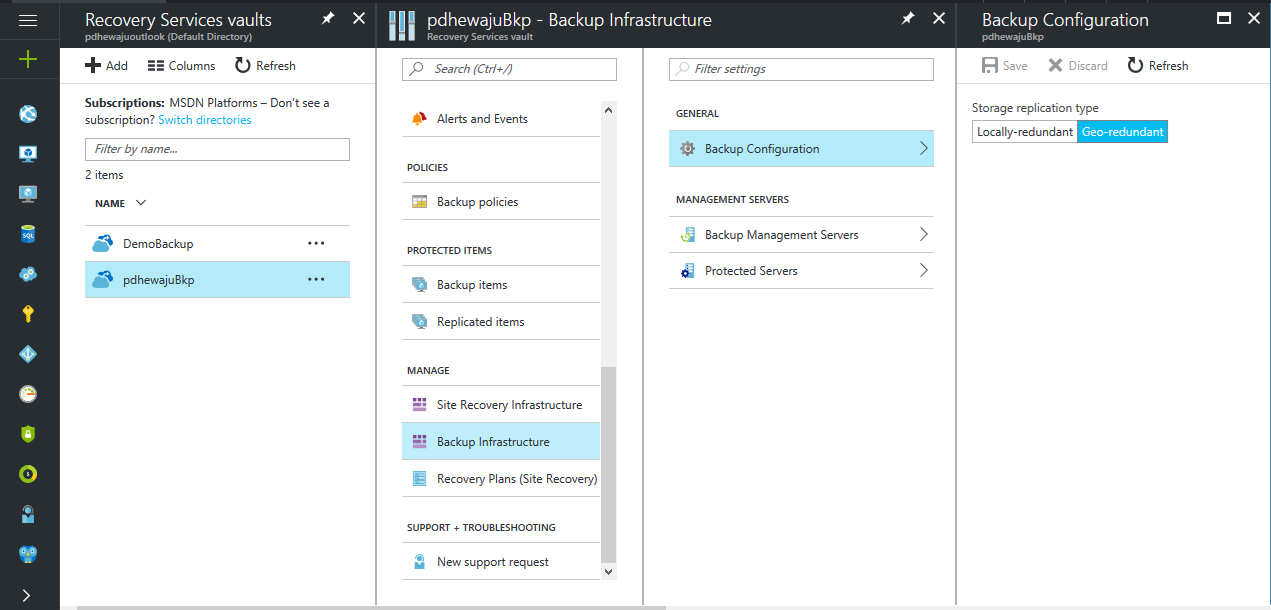Click Save in Backup Configuration toolbar
1271x610 pixels.
pyautogui.click(x=1005, y=65)
